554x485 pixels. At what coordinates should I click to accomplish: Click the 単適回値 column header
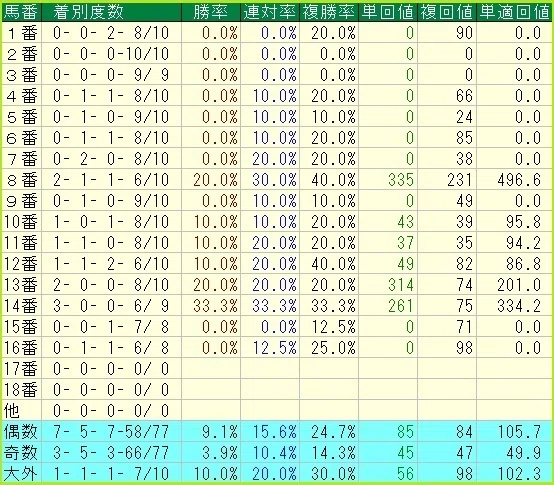(x=514, y=12)
